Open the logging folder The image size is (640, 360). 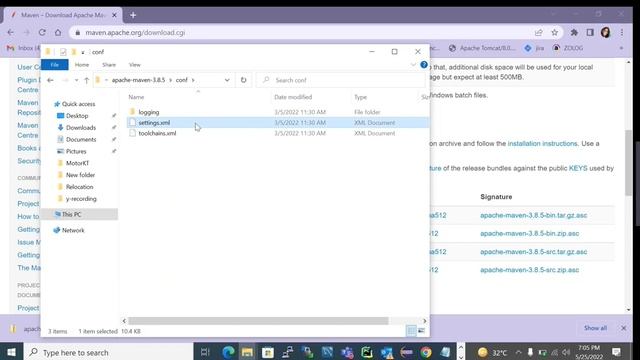[149, 112]
